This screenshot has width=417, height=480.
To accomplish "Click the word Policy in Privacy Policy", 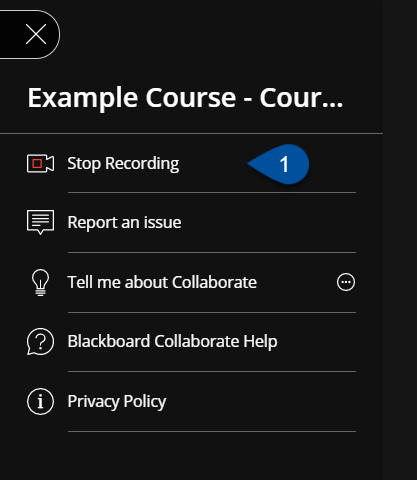I will coord(145,402).
